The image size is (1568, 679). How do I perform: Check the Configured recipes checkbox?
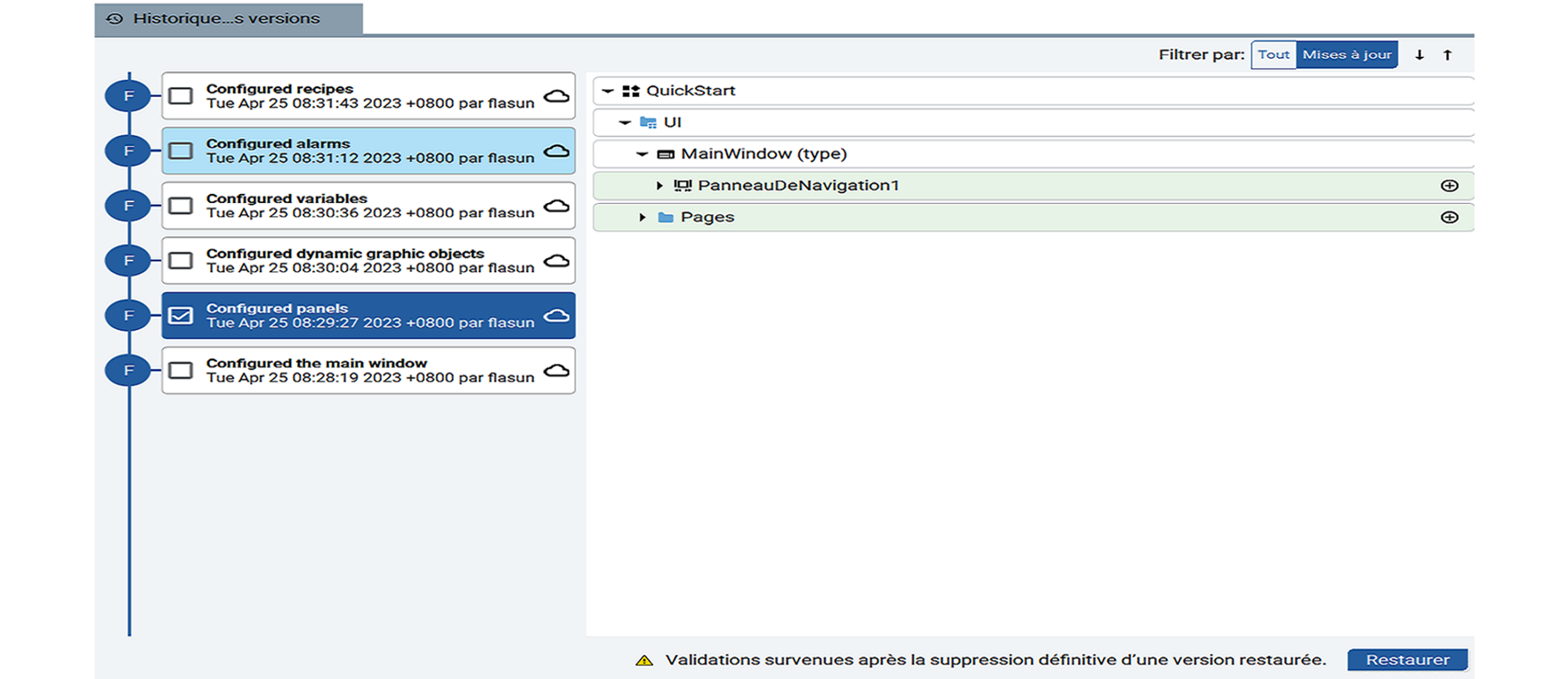tap(181, 96)
